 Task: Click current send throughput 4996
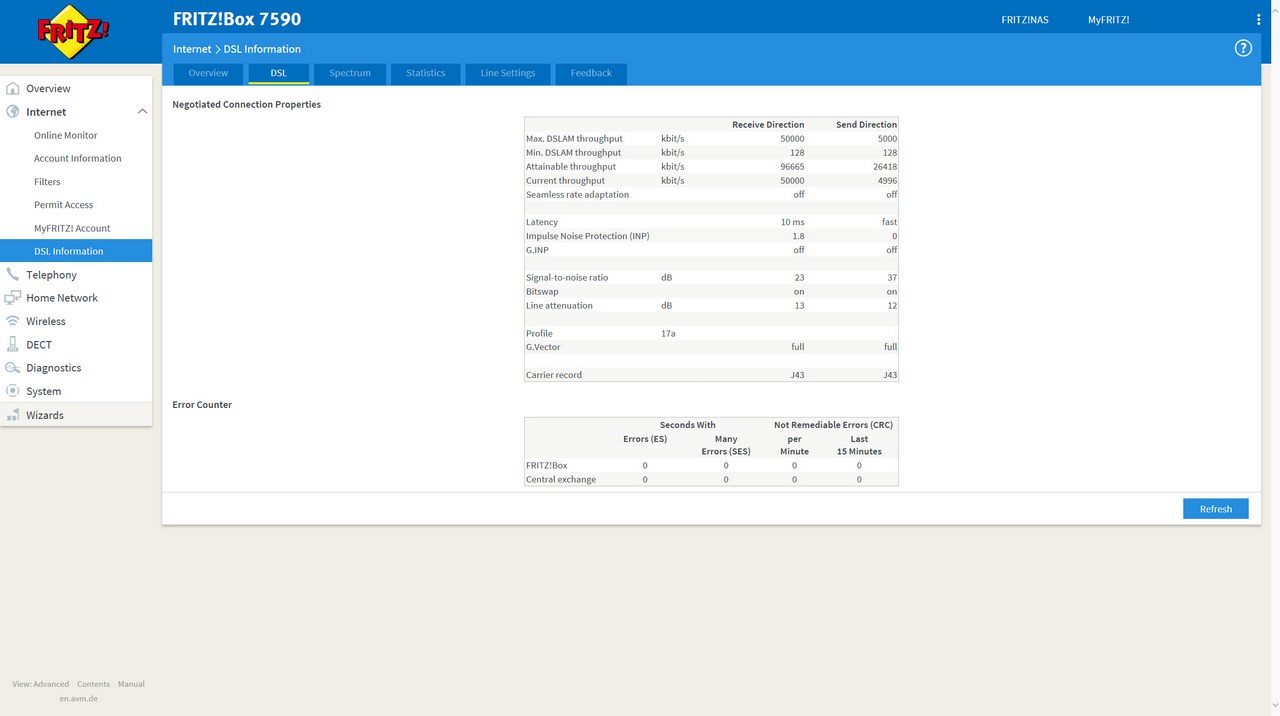tap(887, 181)
